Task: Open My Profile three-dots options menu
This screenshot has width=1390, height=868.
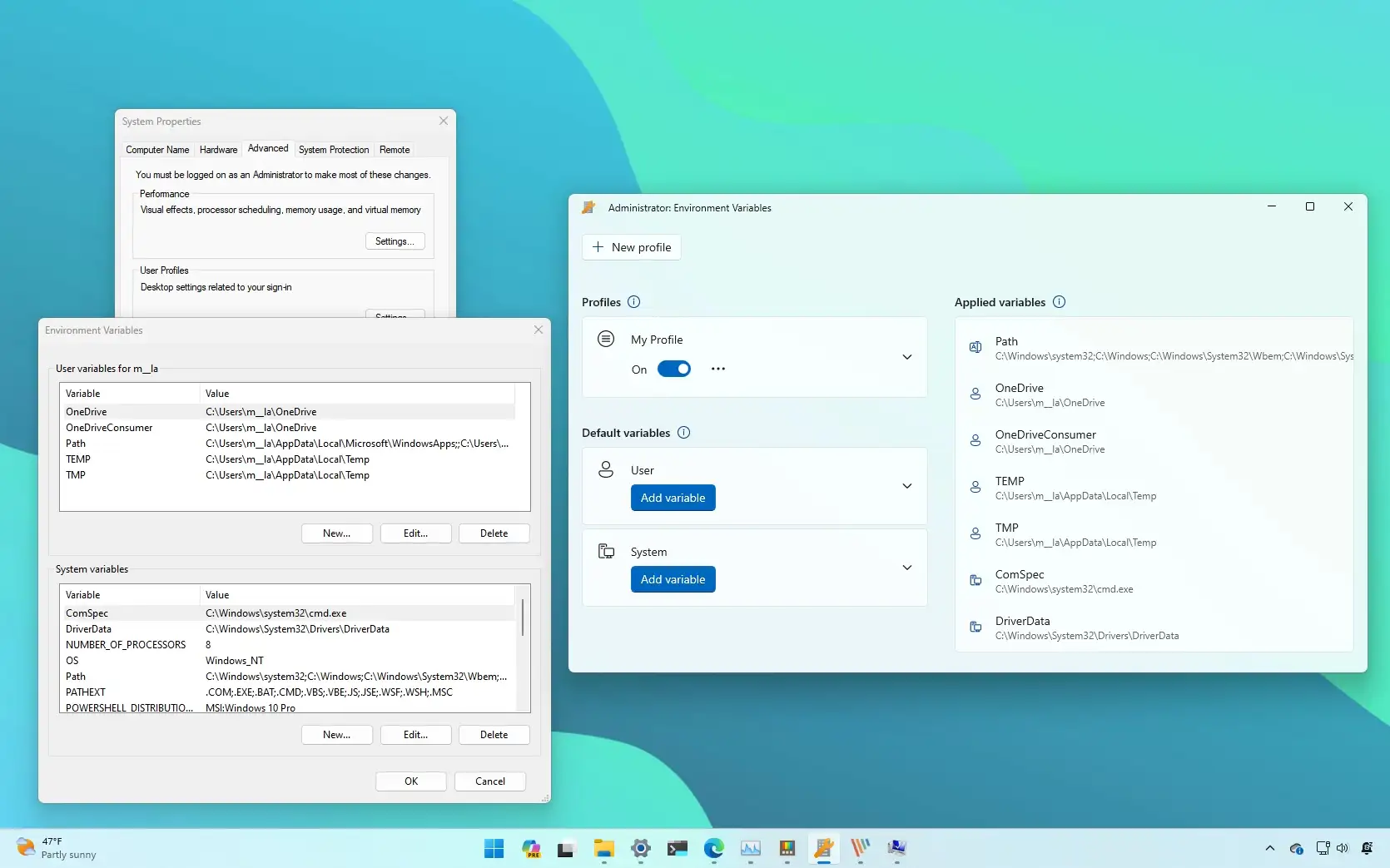Action: click(717, 369)
